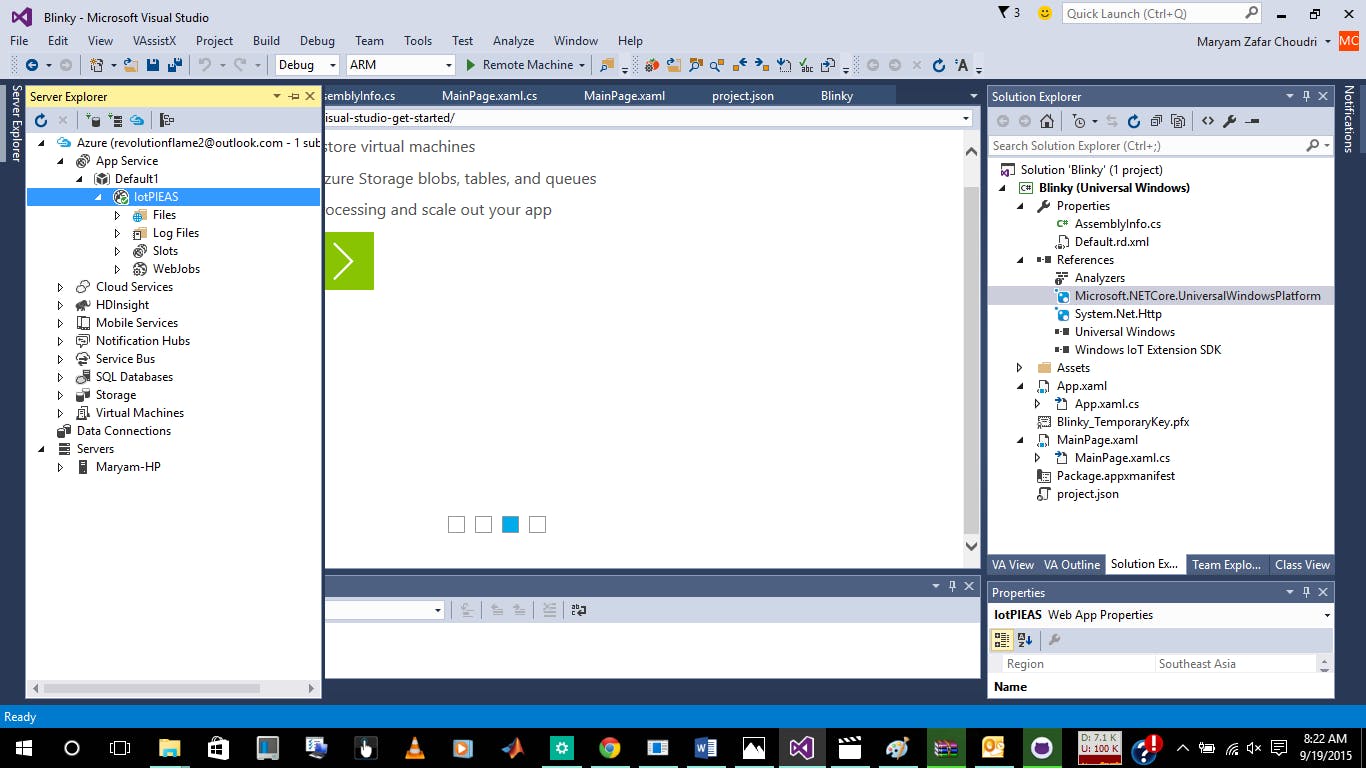1366x782 pixels.
Task: Click the notifications flag icon in title bar
Action: (1004, 13)
